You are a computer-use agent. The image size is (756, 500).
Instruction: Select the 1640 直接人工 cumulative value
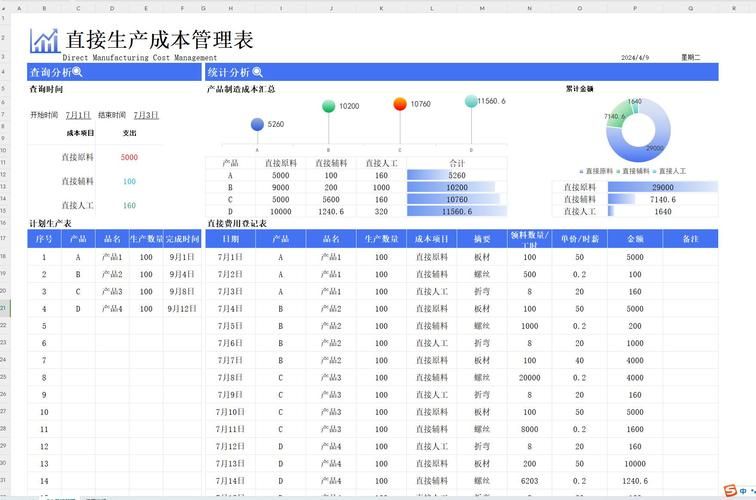coord(662,211)
